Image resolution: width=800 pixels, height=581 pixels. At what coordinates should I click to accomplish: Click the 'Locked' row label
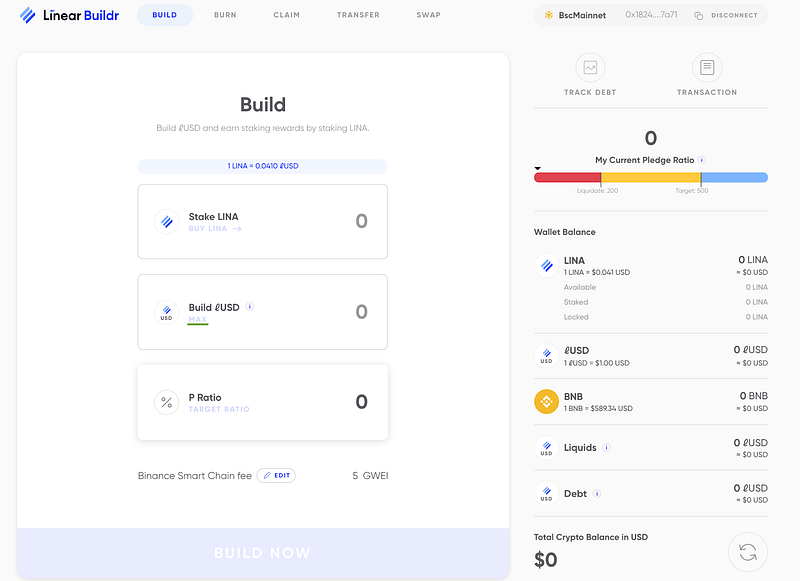(576, 317)
